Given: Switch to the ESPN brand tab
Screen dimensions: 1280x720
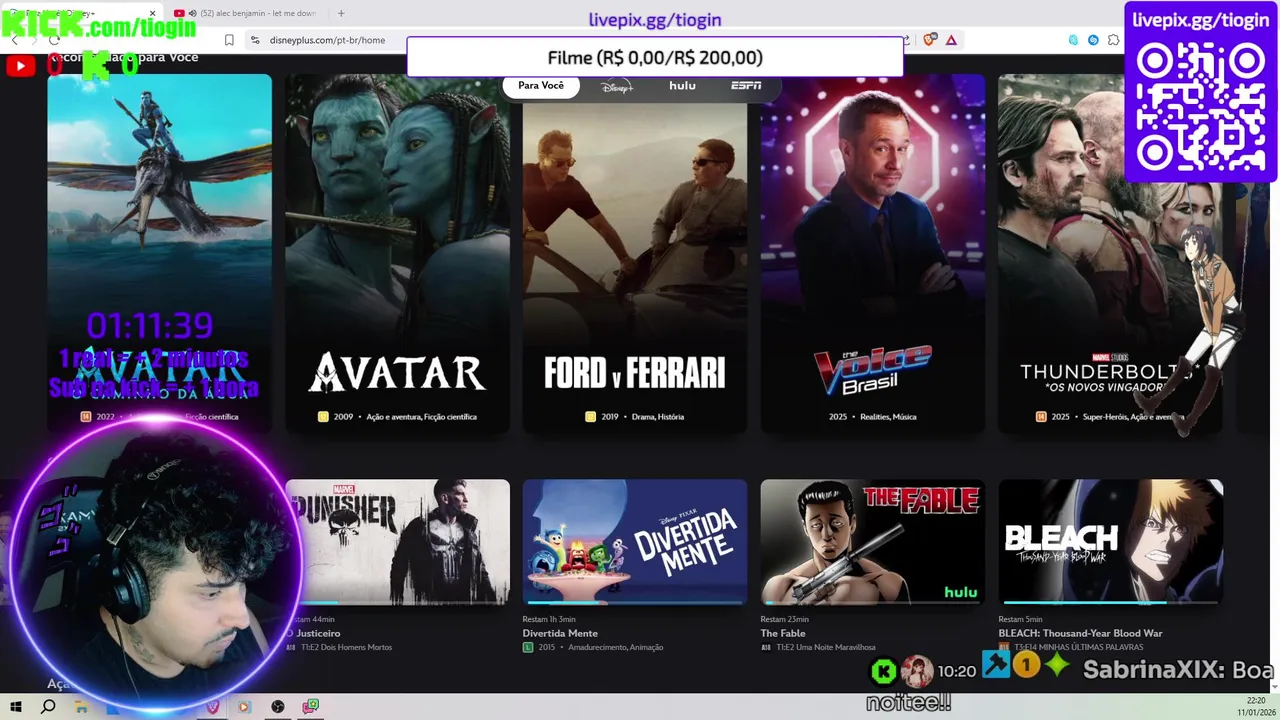Looking at the screenshot, I should tap(746, 86).
